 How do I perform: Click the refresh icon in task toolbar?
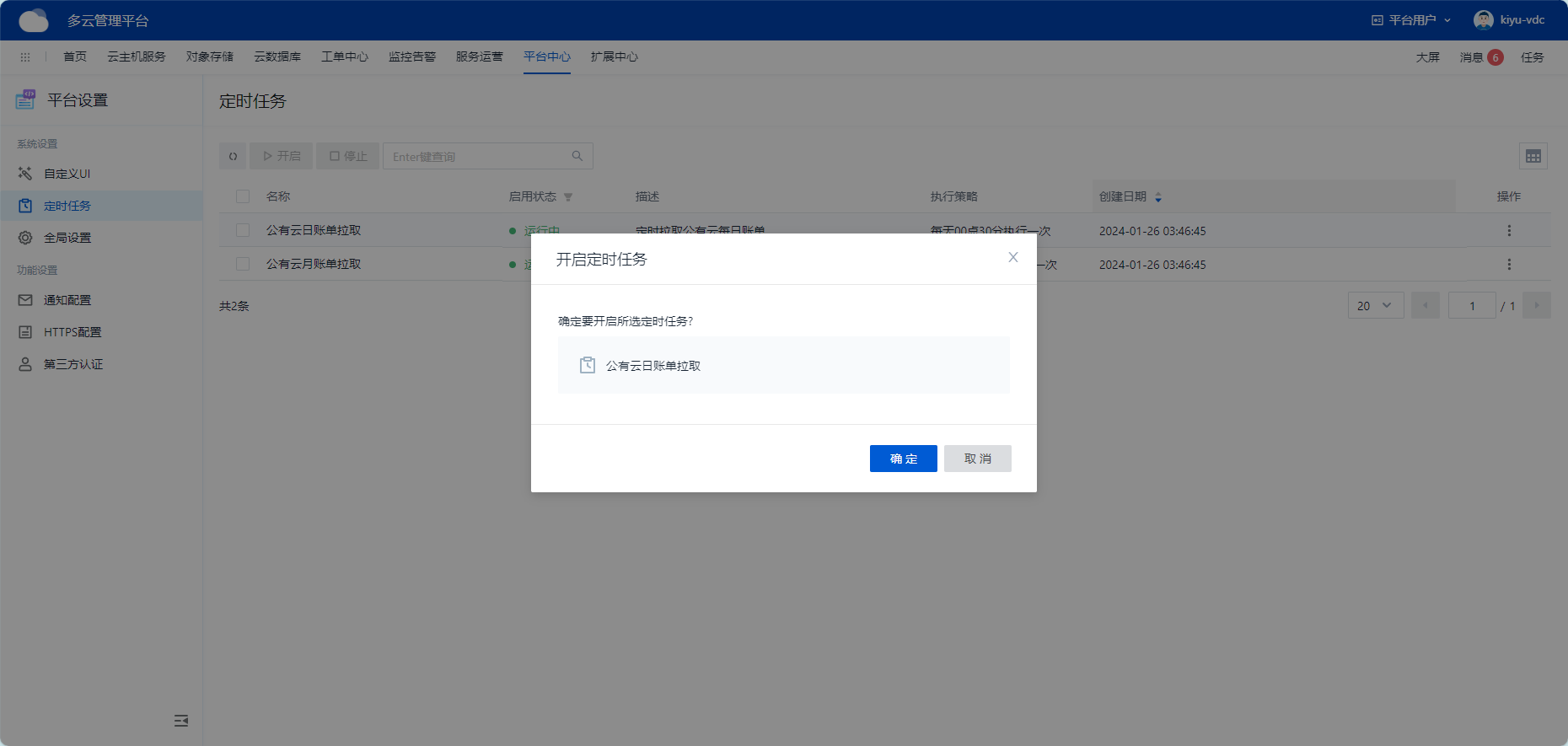(234, 156)
